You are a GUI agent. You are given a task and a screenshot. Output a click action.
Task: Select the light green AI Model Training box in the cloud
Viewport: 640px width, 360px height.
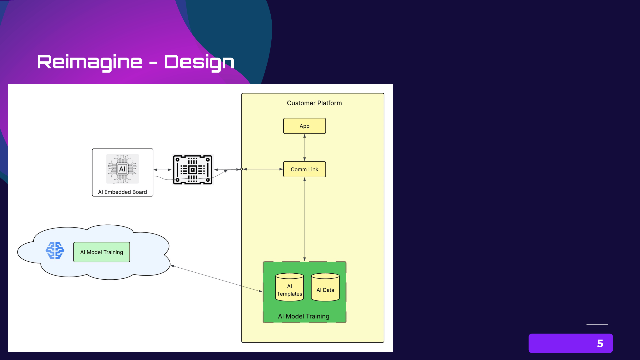102,252
